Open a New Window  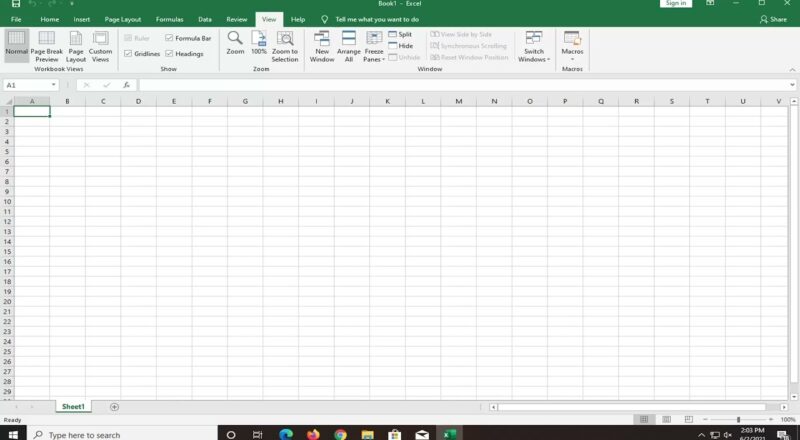pyautogui.click(x=322, y=46)
